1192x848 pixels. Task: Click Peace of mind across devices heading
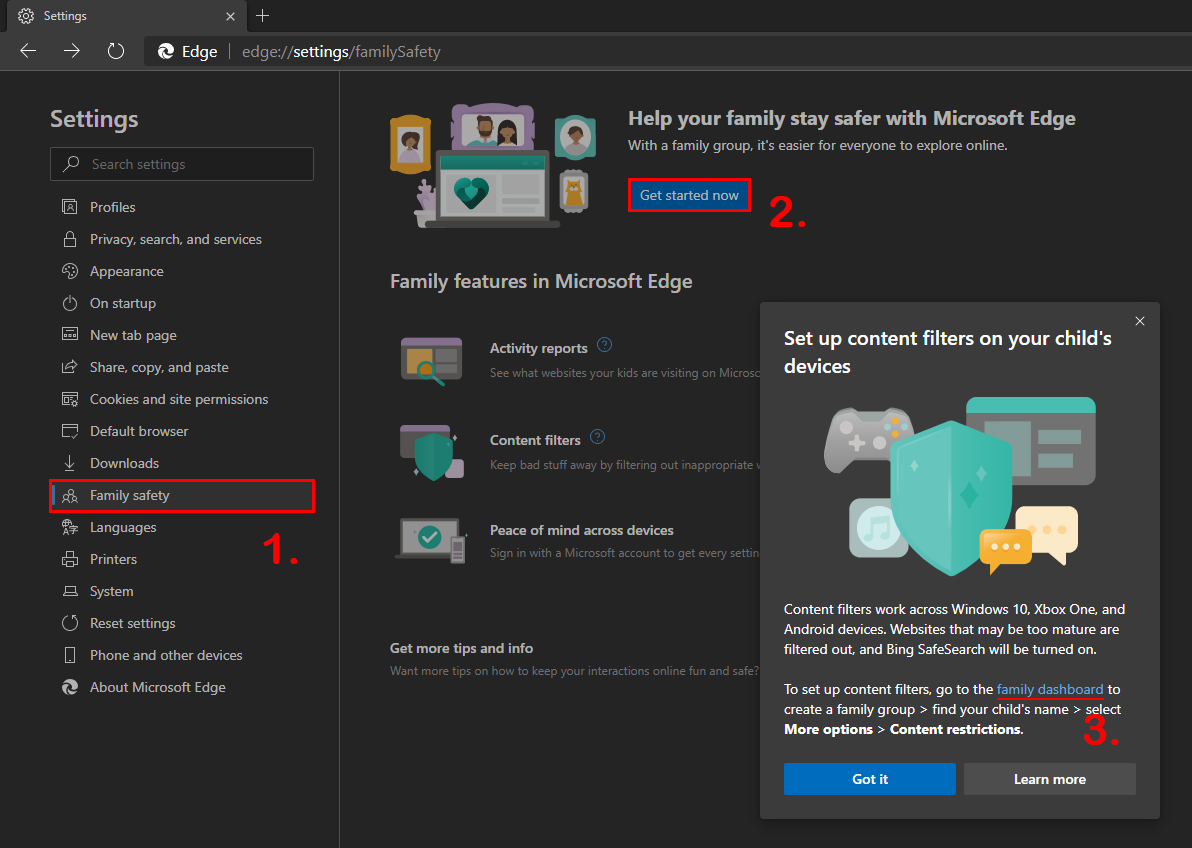pos(582,530)
